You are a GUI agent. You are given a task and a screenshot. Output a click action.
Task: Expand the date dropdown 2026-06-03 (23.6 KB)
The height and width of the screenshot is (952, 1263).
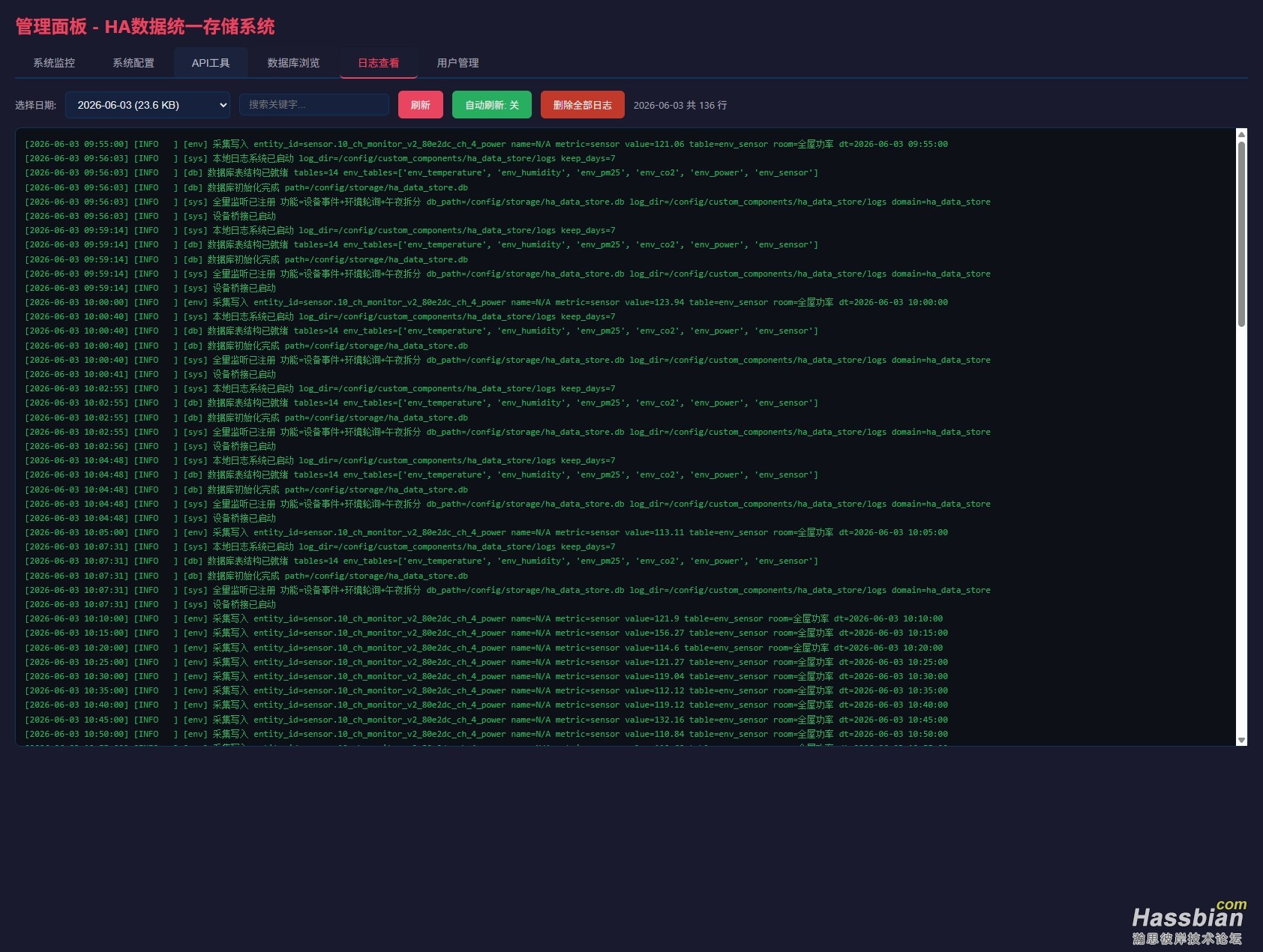[148, 105]
